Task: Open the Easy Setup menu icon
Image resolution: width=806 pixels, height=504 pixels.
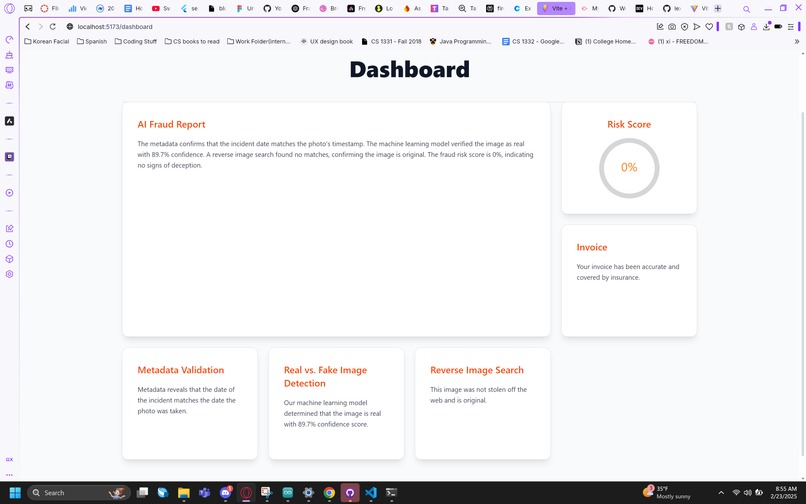Action: point(791,27)
